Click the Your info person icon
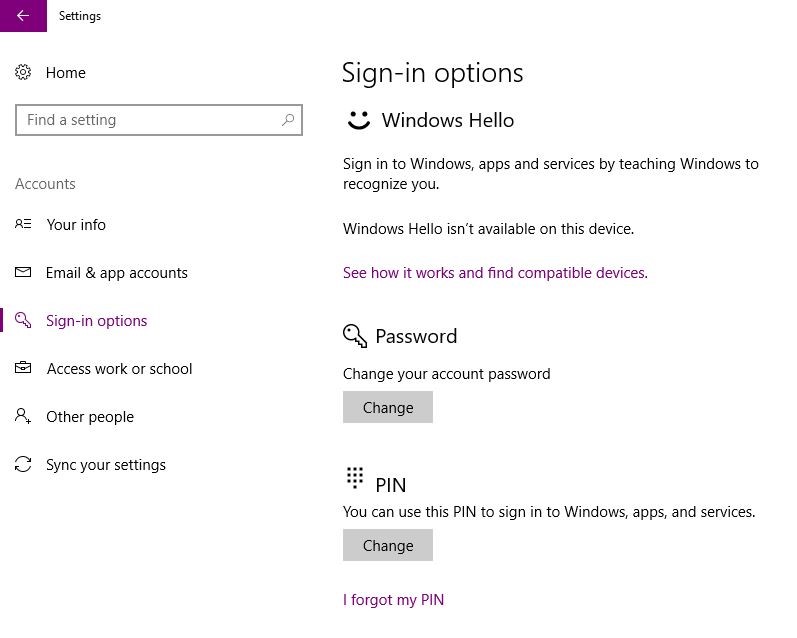Image resolution: width=797 pixels, height=638 pixels. (x=23, y=225)
